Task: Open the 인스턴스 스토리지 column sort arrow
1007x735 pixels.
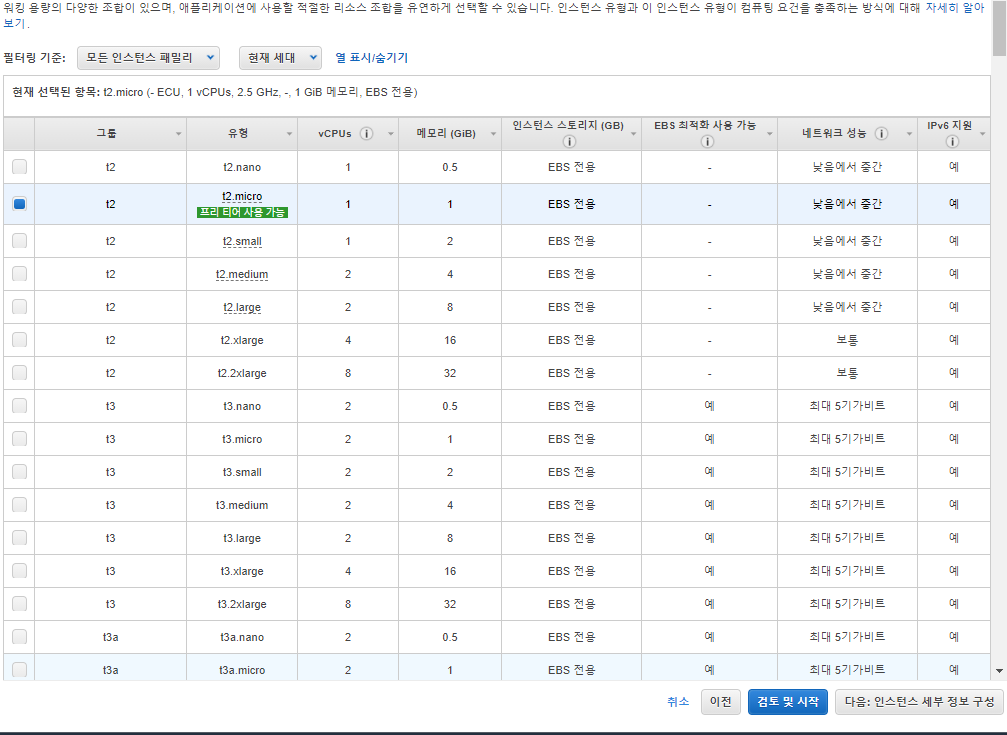Action: coord(633,134)
